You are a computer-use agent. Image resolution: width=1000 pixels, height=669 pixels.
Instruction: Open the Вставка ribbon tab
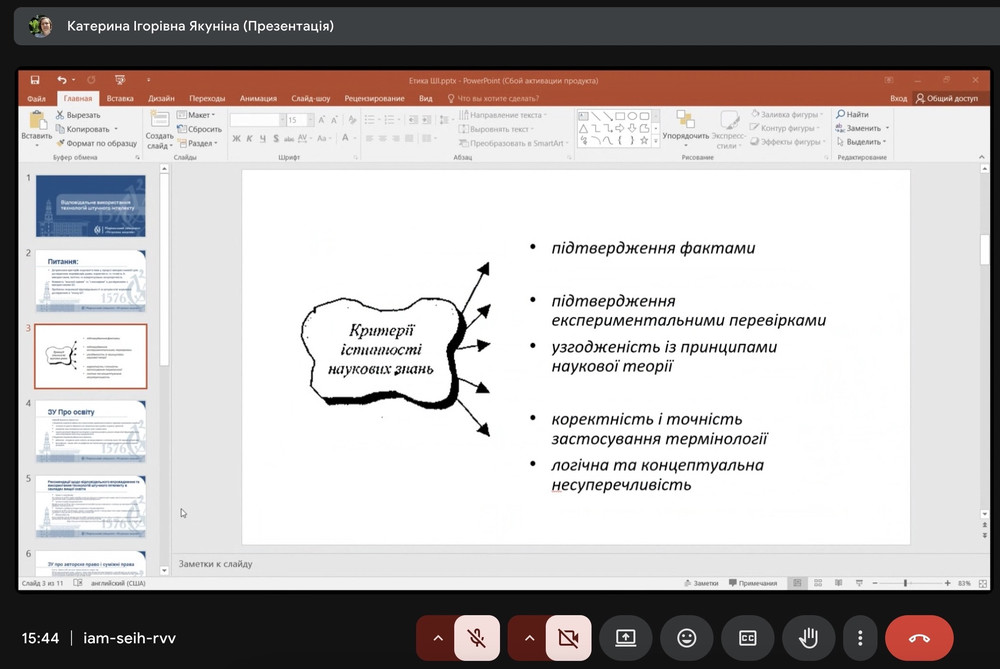coord(120,98)
